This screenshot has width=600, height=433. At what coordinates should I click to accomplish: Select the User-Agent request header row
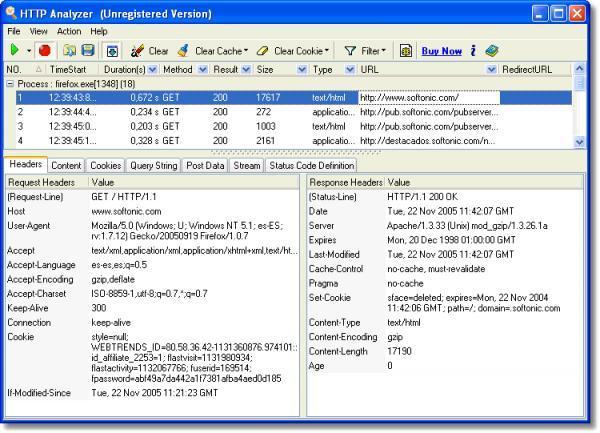click(152, 231)
